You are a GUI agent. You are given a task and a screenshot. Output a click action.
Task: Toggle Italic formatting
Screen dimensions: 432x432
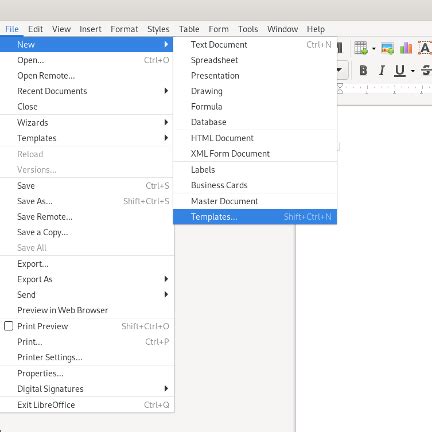[x=382, y=70]
